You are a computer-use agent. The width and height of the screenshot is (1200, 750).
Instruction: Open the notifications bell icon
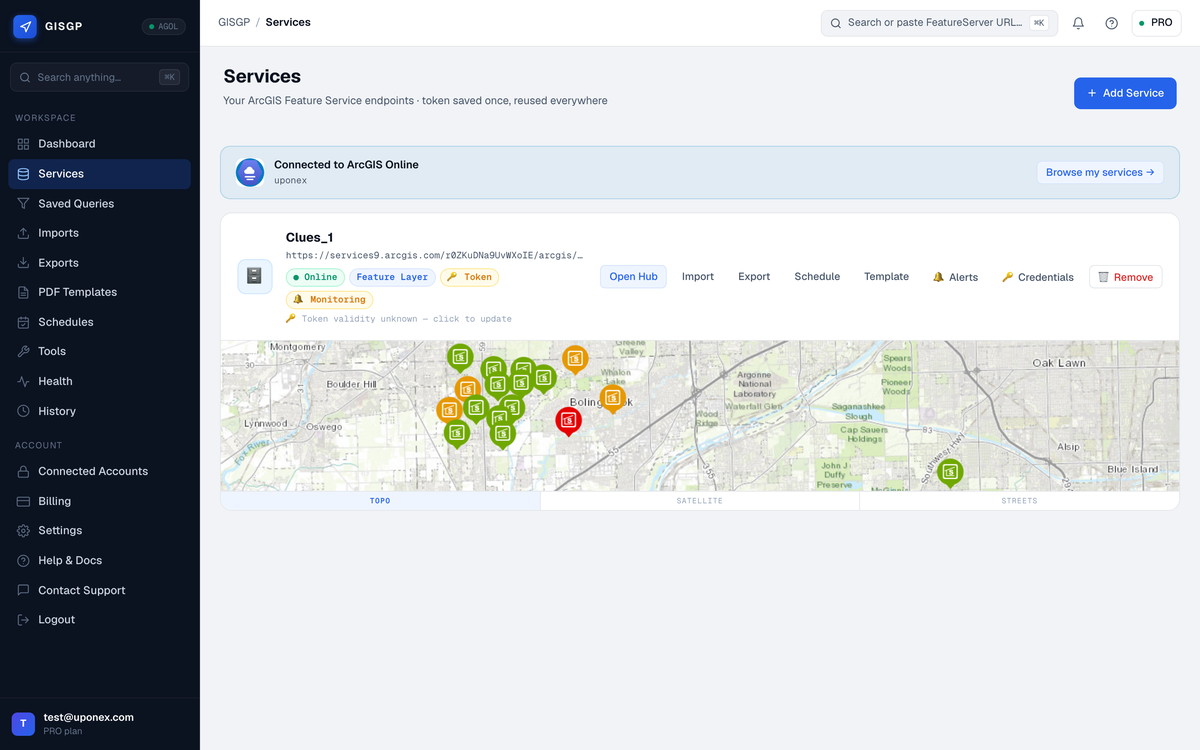pos(1078,23)
